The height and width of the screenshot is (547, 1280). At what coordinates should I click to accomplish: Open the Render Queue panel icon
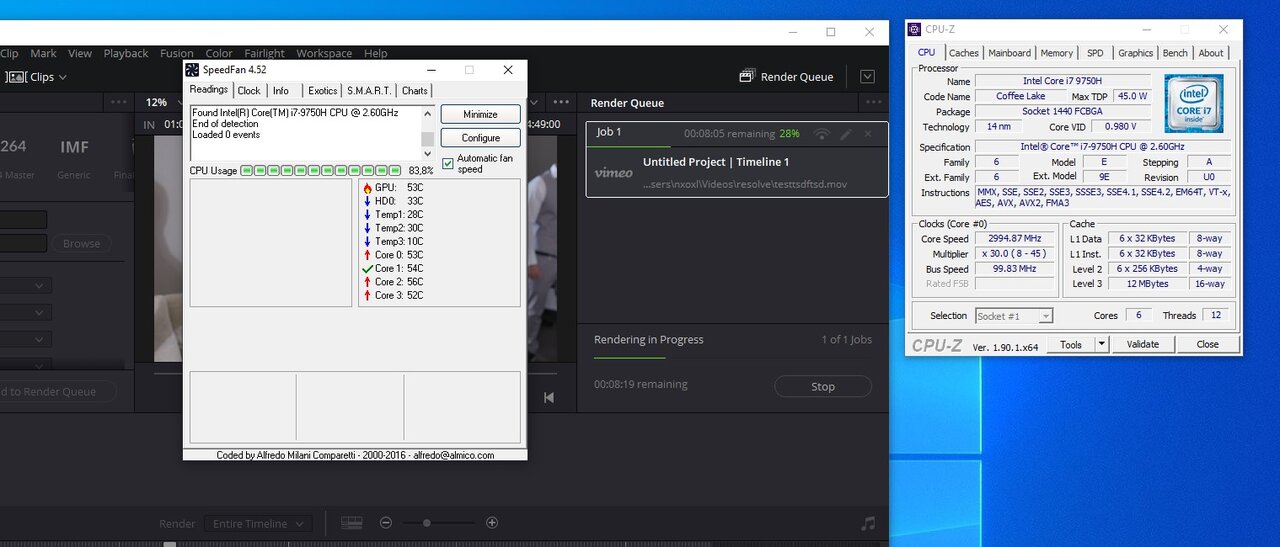click(747, 76)
